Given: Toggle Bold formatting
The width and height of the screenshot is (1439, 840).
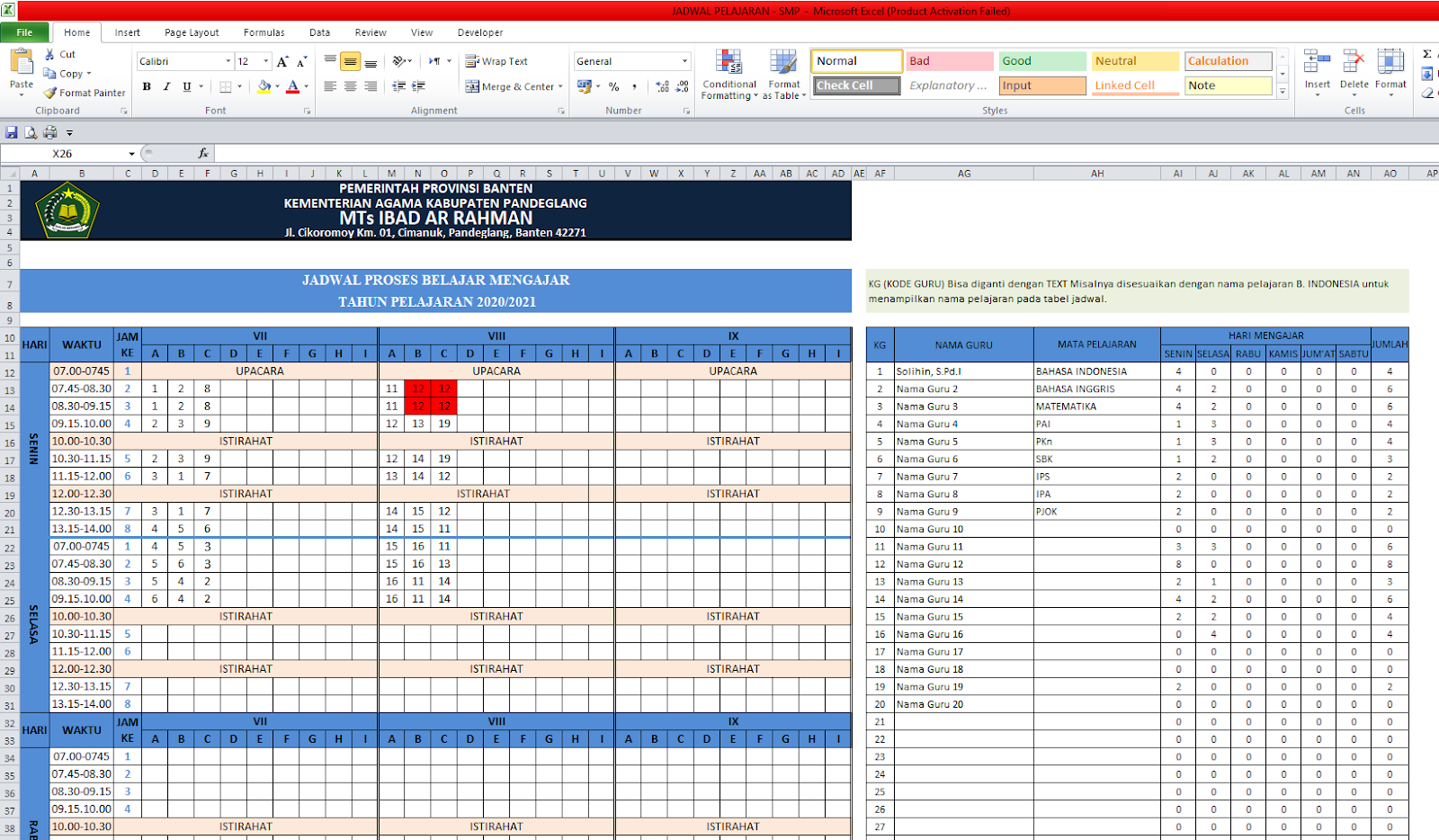Looking at the screenshot, I should pyautogui.click(x=147, y=86).
